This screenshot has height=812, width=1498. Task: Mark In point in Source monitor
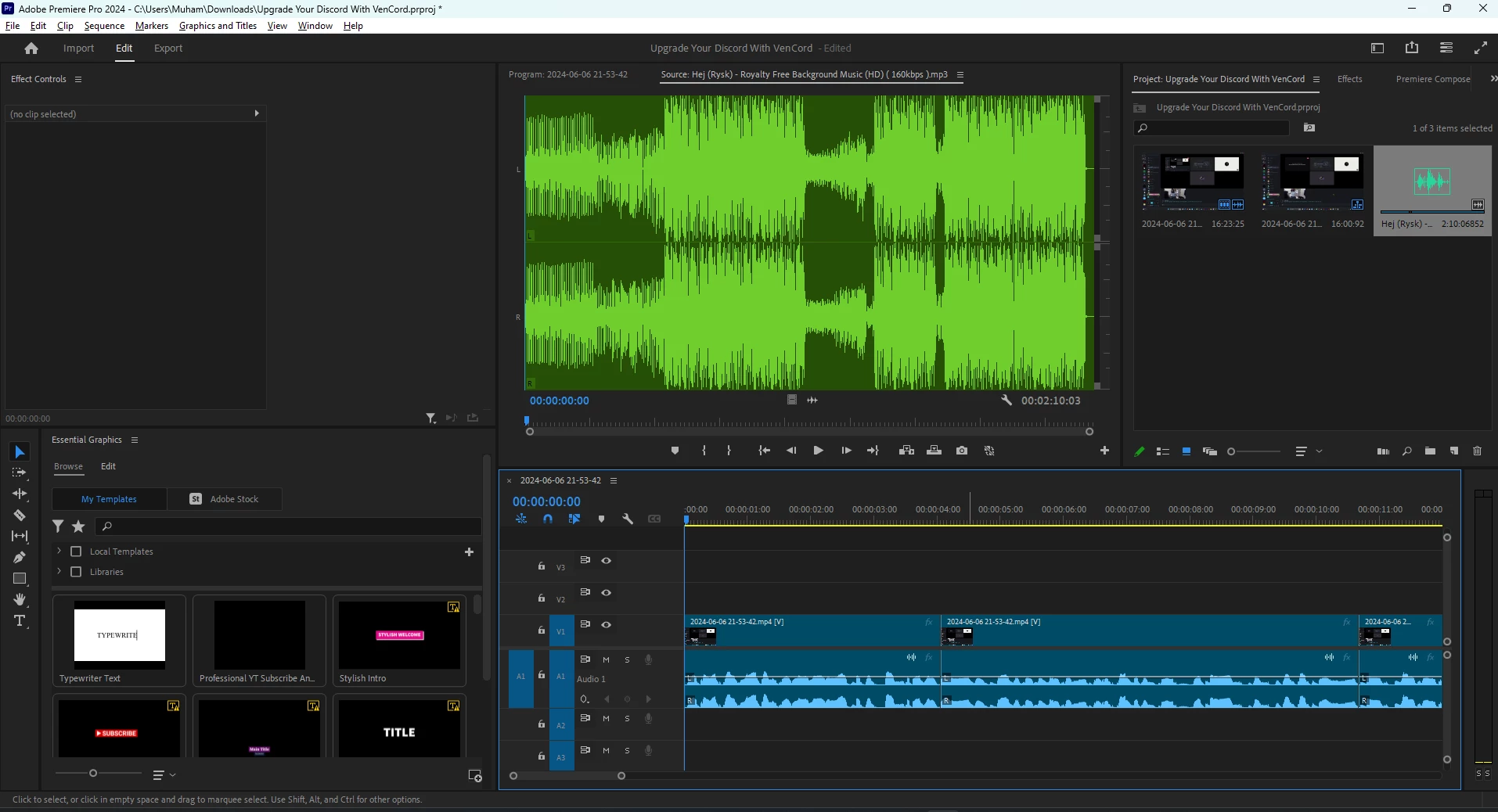pos(704,451)
